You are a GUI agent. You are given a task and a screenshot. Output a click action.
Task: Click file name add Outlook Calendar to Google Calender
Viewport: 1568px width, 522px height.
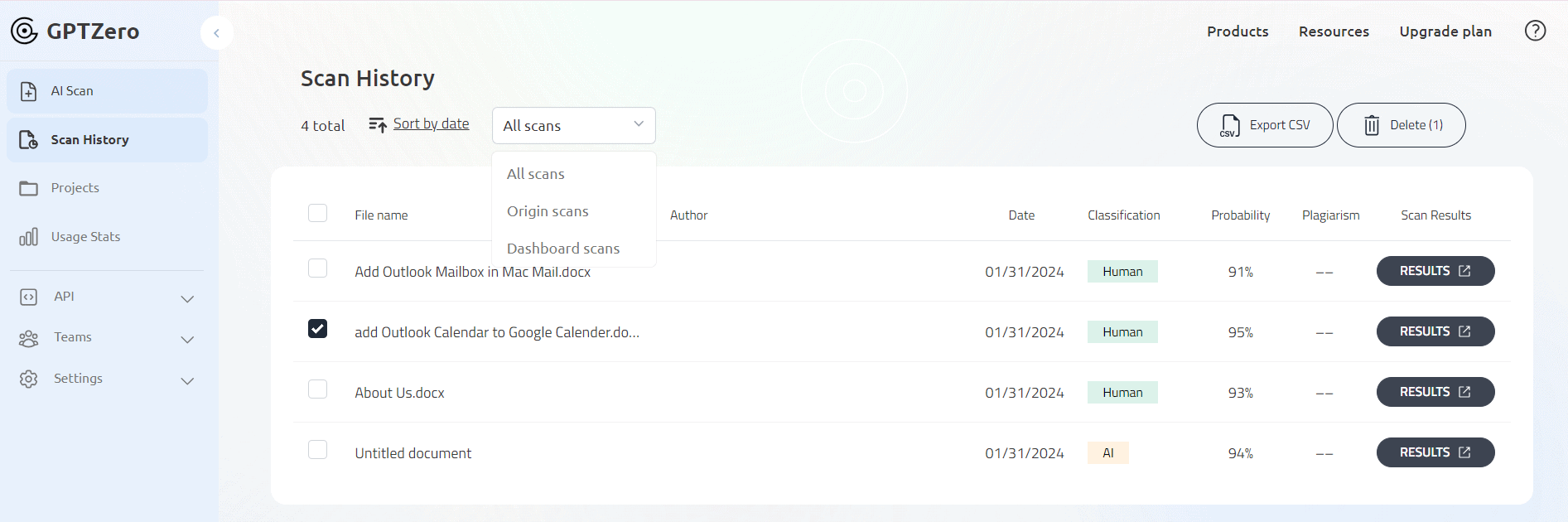tap(497, 332)
